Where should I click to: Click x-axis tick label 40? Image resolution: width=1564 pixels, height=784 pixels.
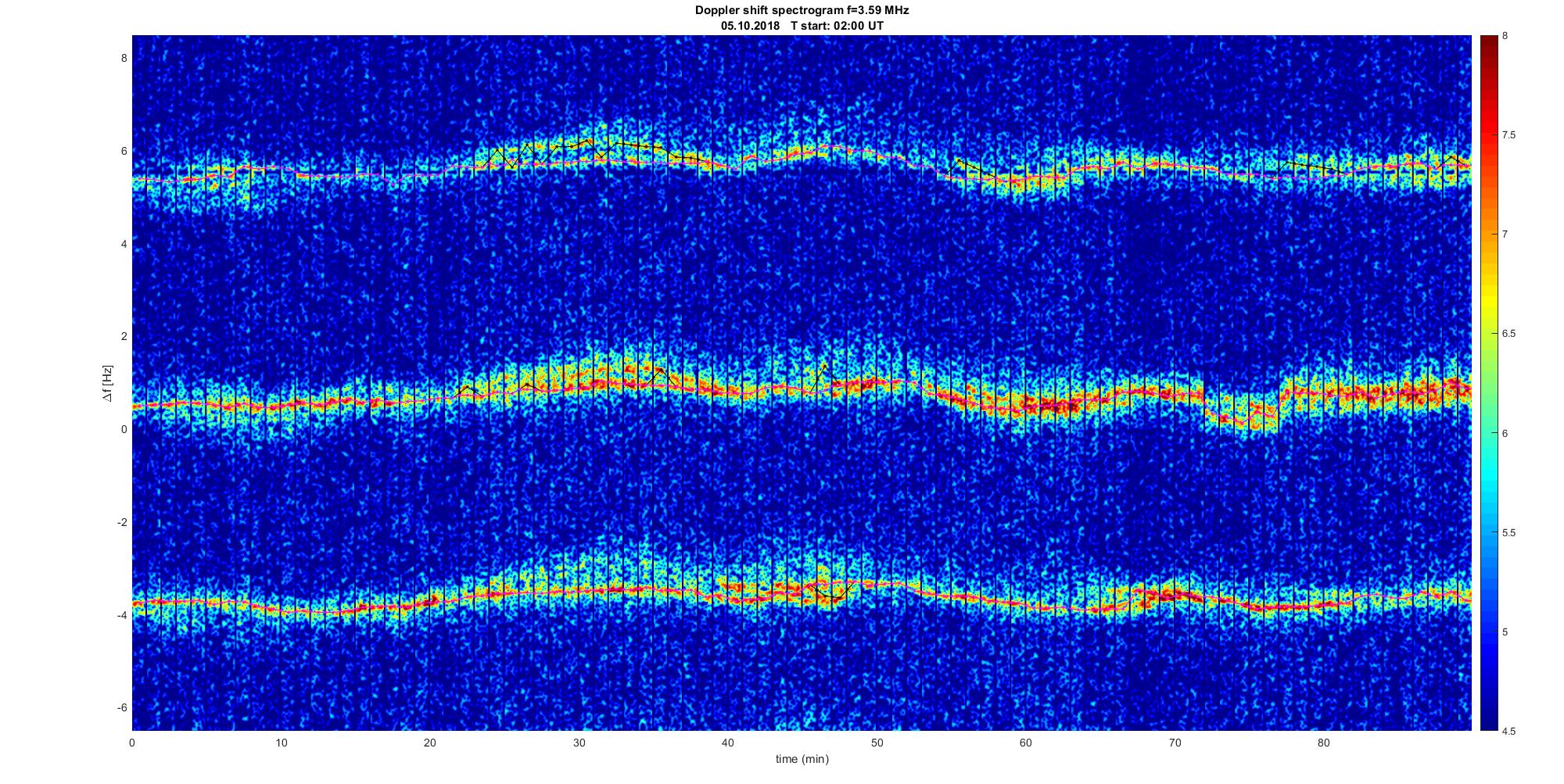pos(728,743)
